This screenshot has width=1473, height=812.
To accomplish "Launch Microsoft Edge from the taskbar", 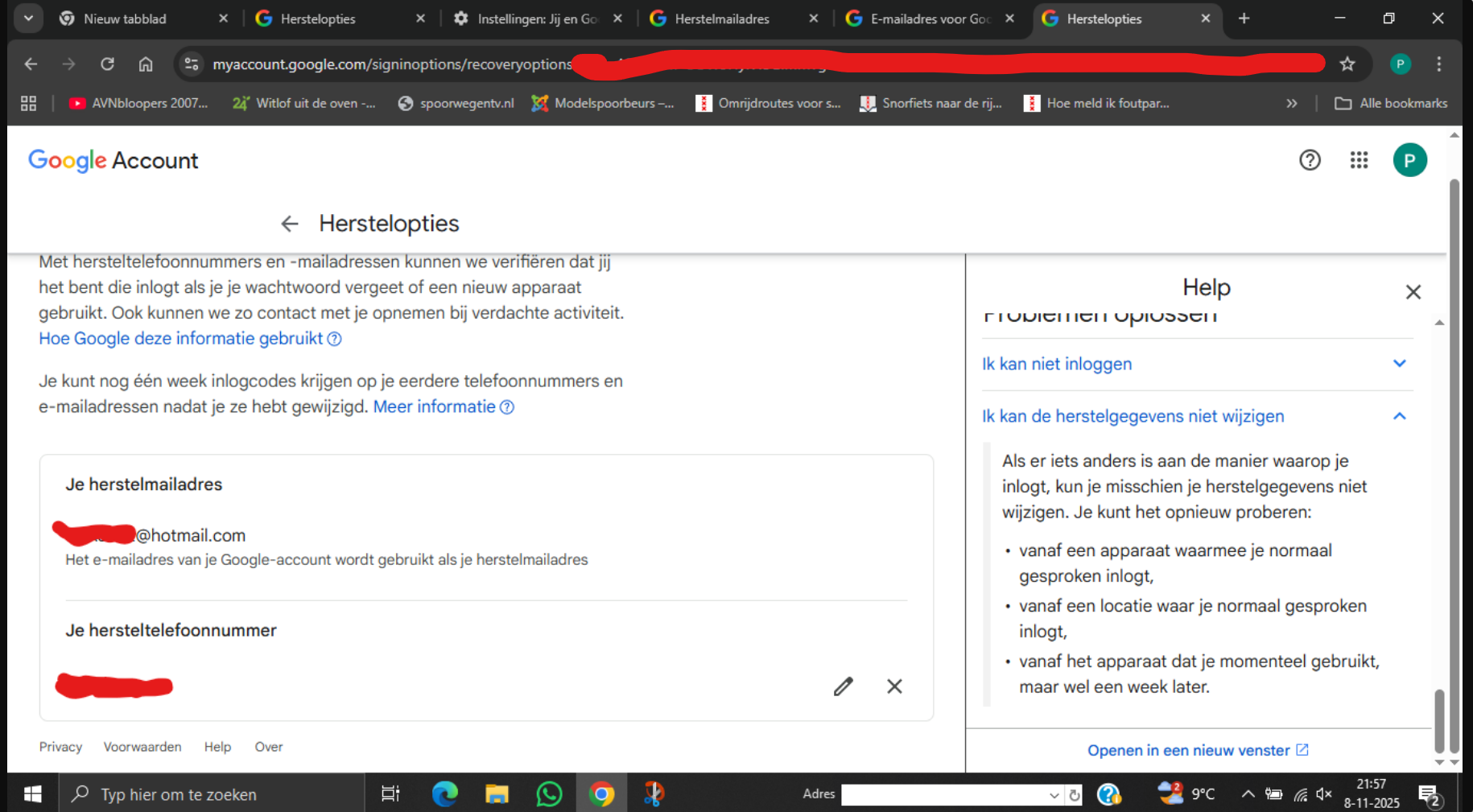I will [444, 794].
